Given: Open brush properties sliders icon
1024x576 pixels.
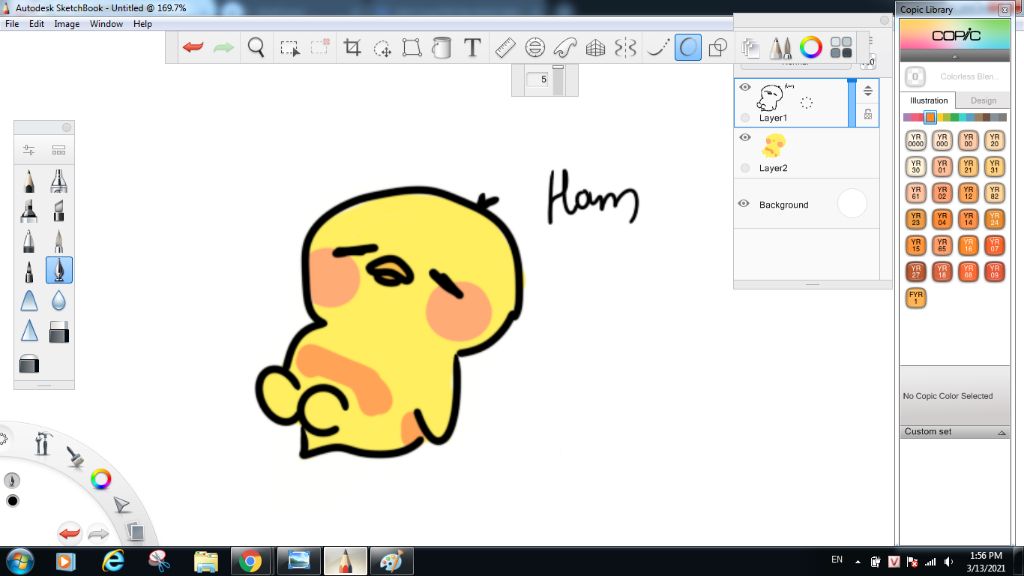Looking at the screenshot, I should point(29,150).
